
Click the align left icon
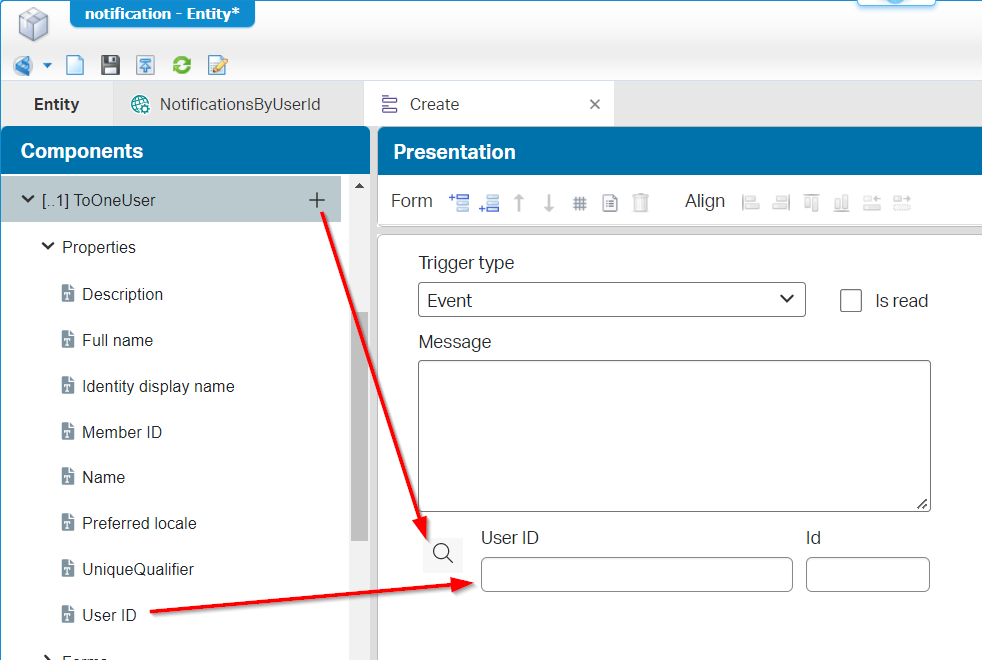pos(750,203)
